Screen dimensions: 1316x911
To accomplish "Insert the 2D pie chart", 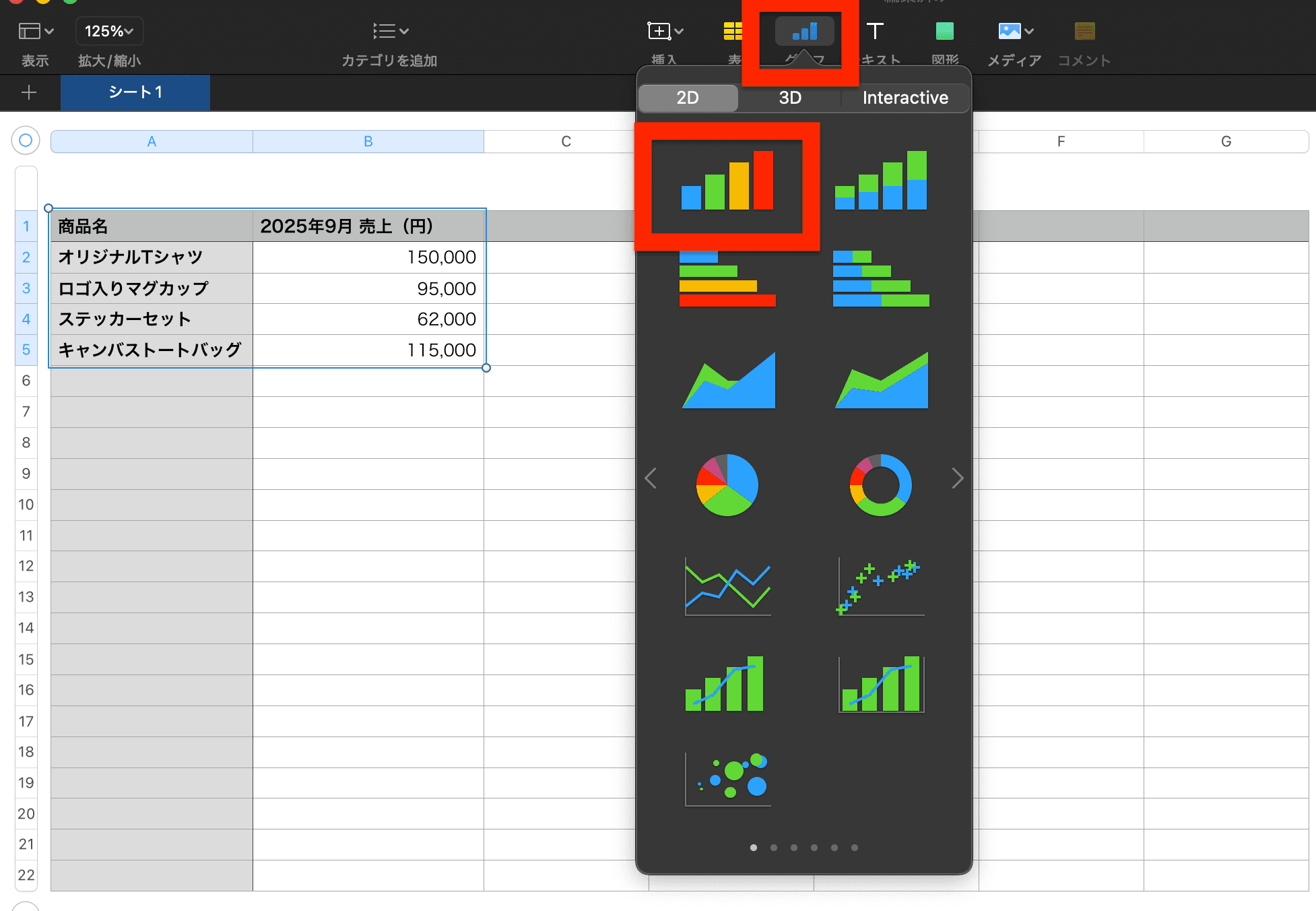I will click(727, 484).
